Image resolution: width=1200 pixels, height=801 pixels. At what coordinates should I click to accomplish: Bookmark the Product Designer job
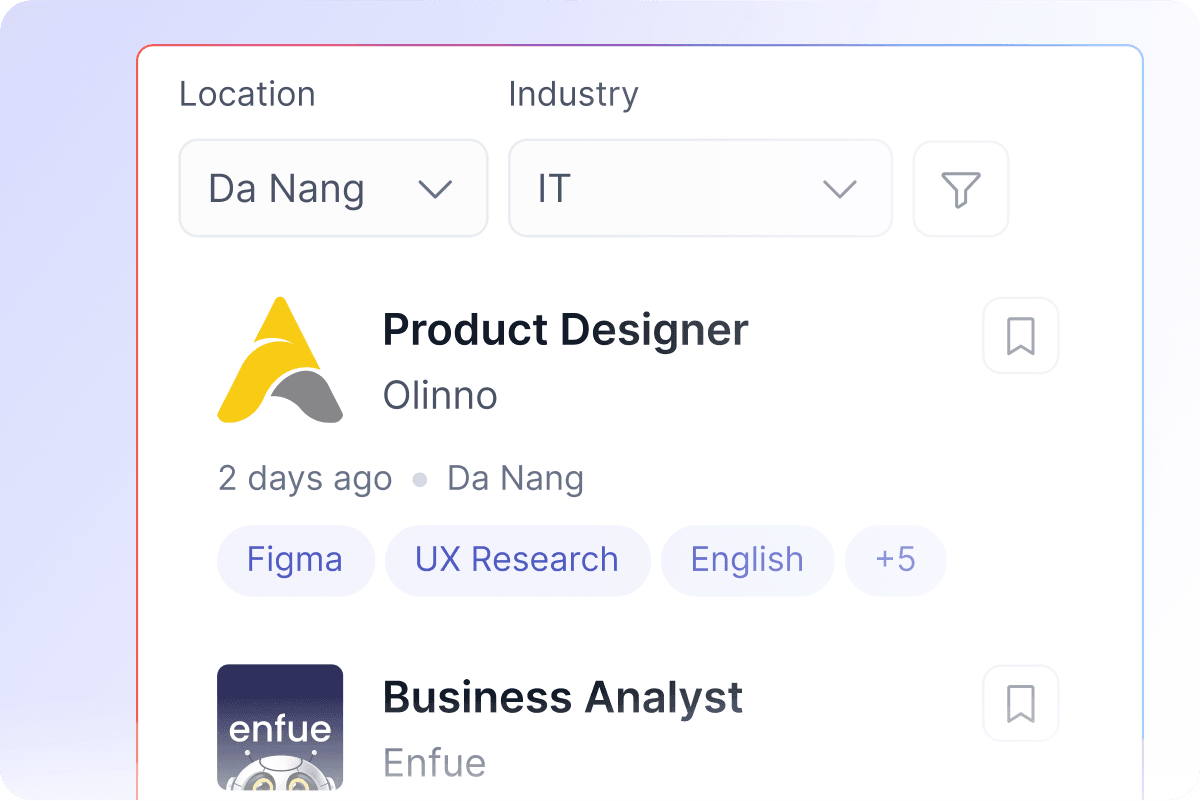(1020, 336)
